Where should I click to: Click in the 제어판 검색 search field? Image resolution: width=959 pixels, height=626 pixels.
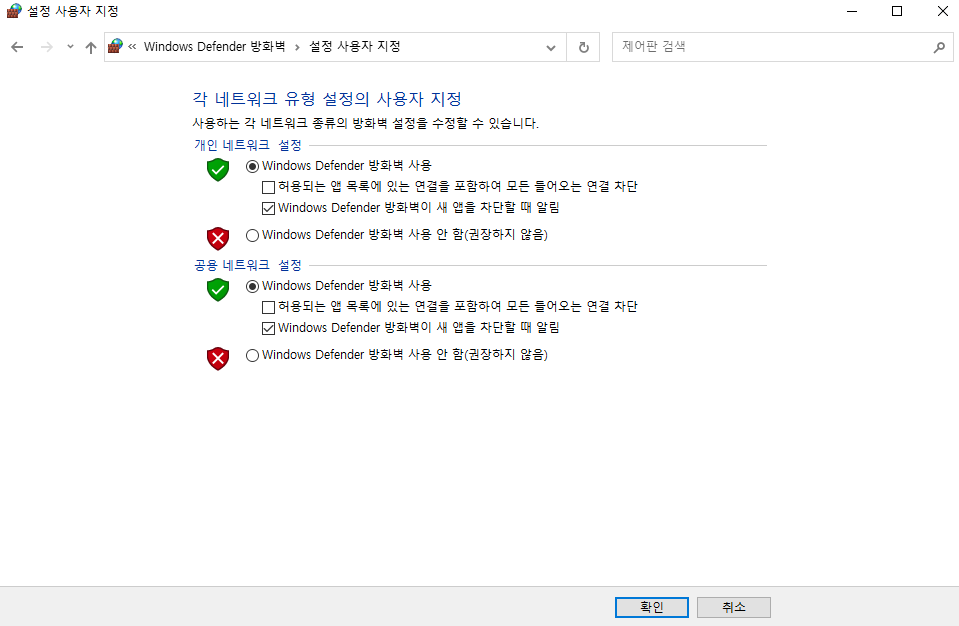pyautogui.click(x=770, y=47)
